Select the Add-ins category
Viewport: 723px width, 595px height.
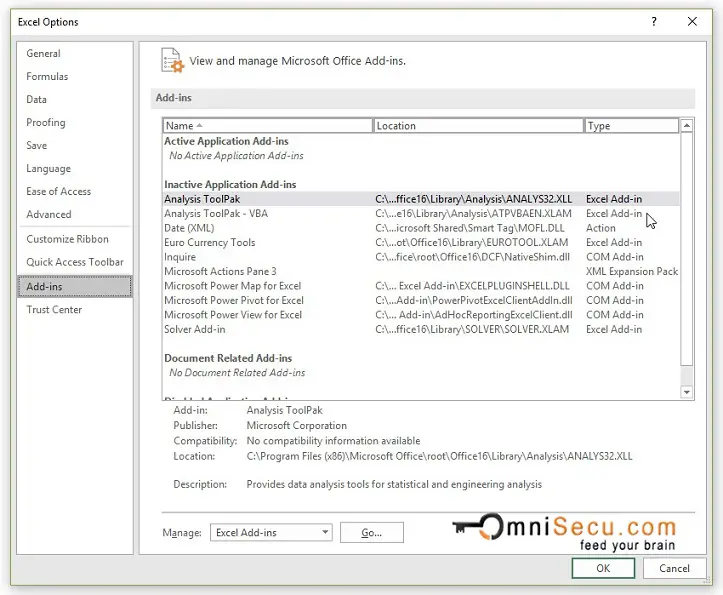click(x=75, y=286)
